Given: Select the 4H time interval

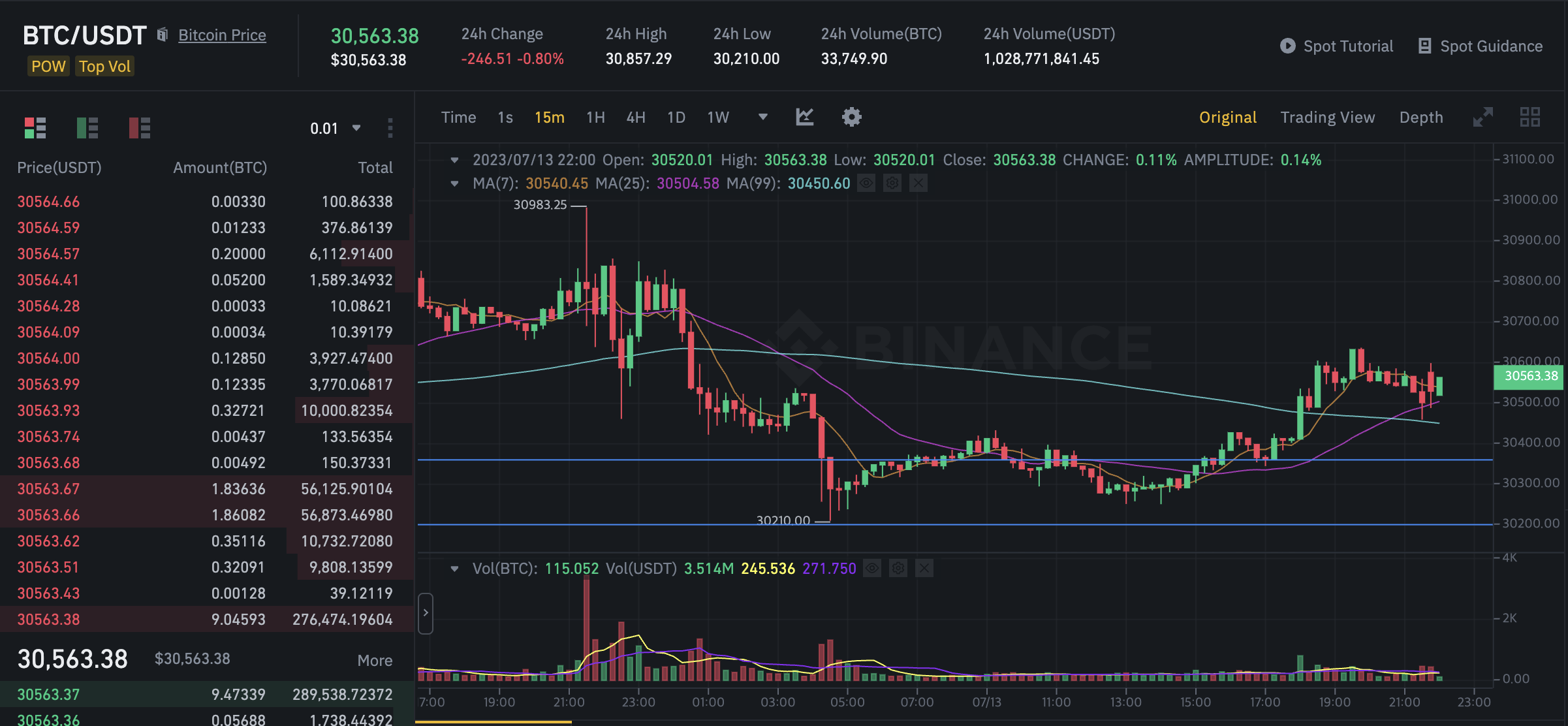Looking at the screenshot, I should point(635,118).
